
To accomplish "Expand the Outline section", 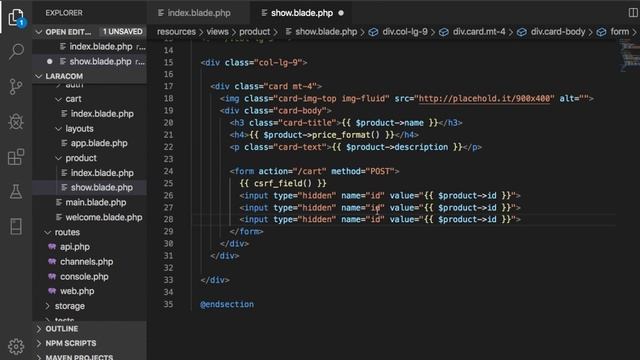I will (x=39, y=329).
